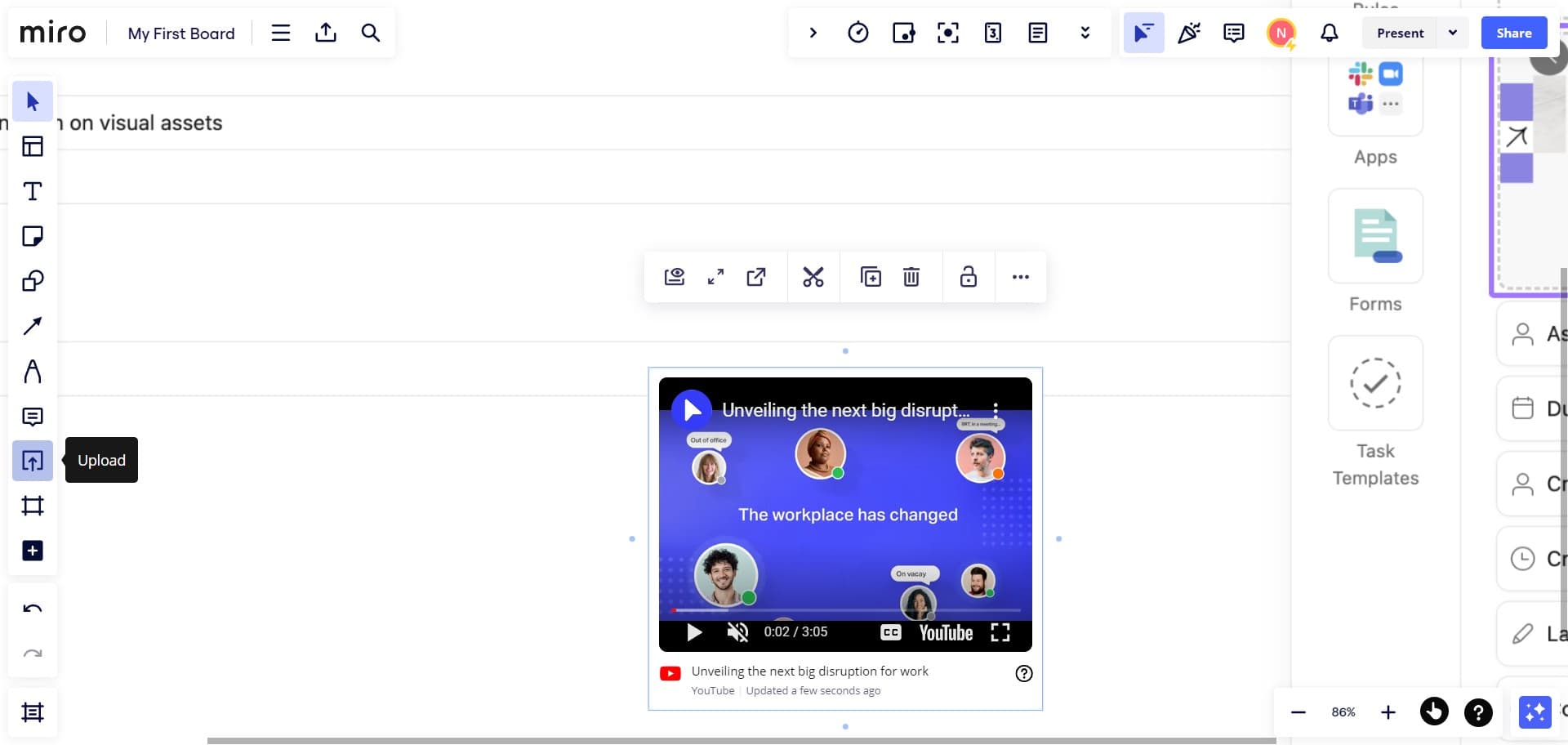
Task: Unmute the YouTube video
Action: [738, 631]
